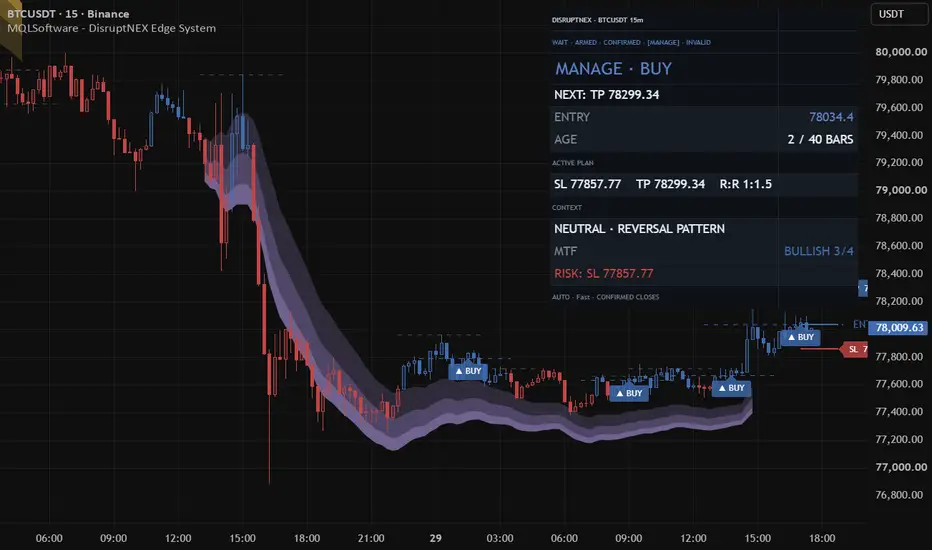This screenshot has height=550, width=932.
Task: Click the R:R 1:1.5 ratio text
Action: tap(745, 184)
